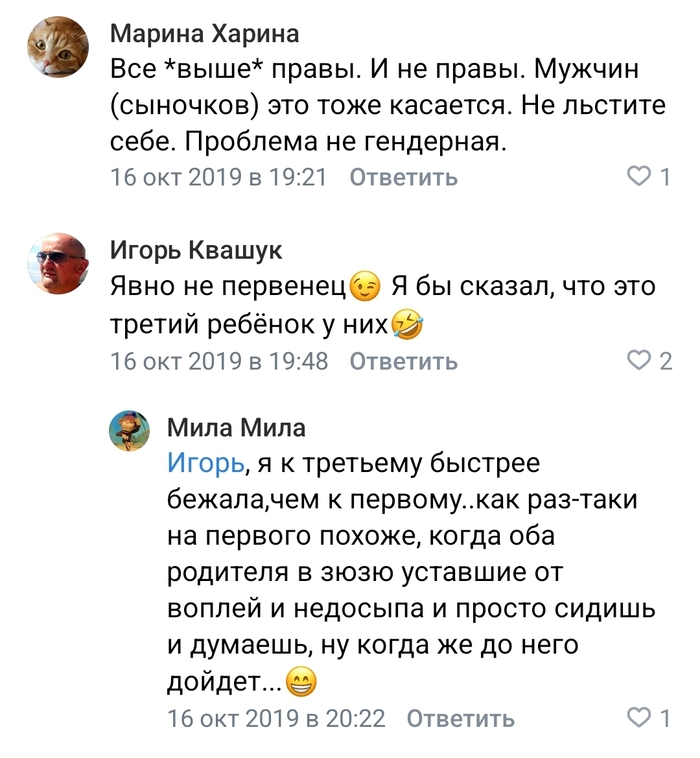Image resolution: width=700 pixels, height=758 pixels.
Task: Open Игорь Квашук's profile photo
Action: [x=56, y=264]
